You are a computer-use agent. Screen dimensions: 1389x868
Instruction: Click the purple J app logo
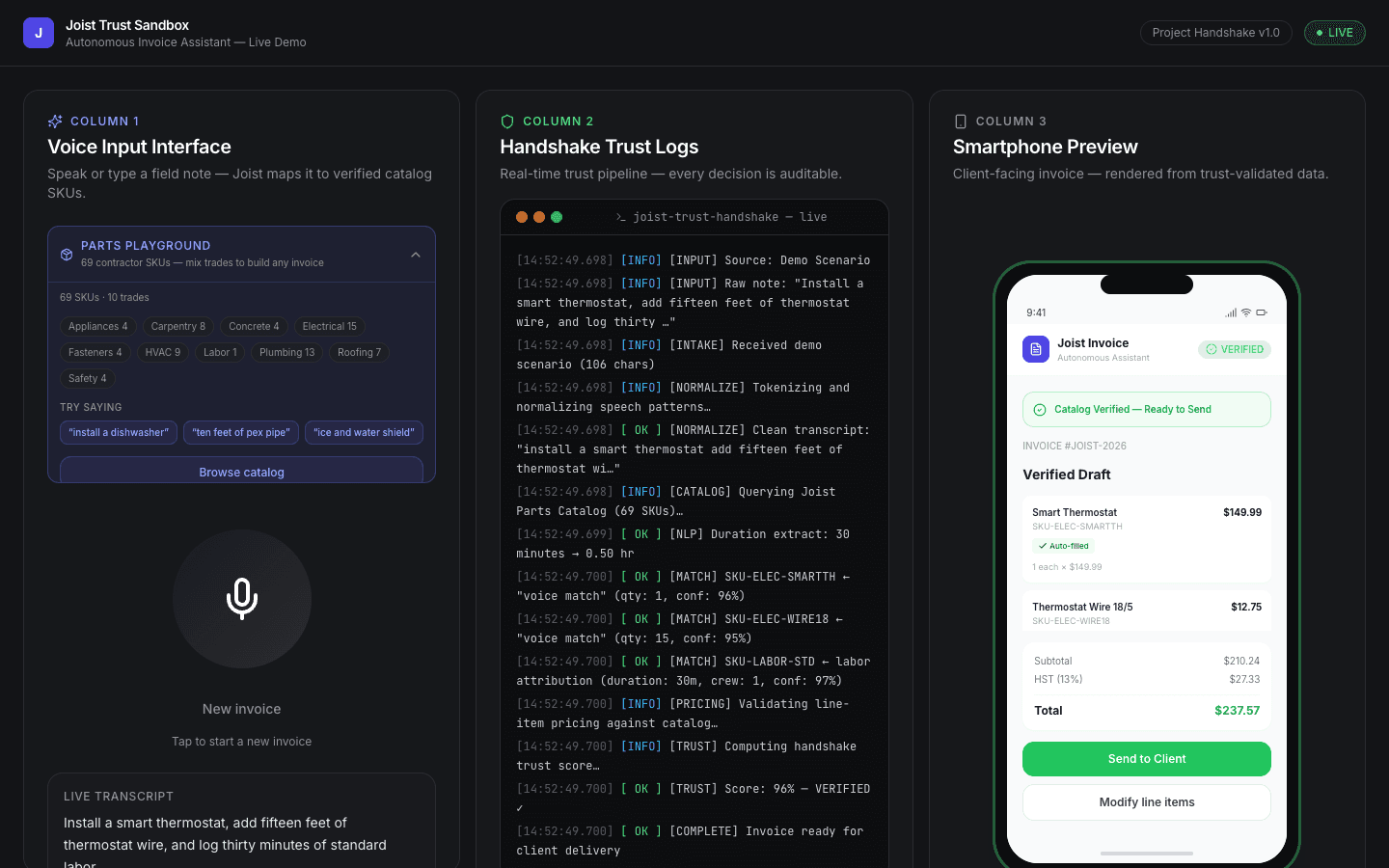pos(39,33)
